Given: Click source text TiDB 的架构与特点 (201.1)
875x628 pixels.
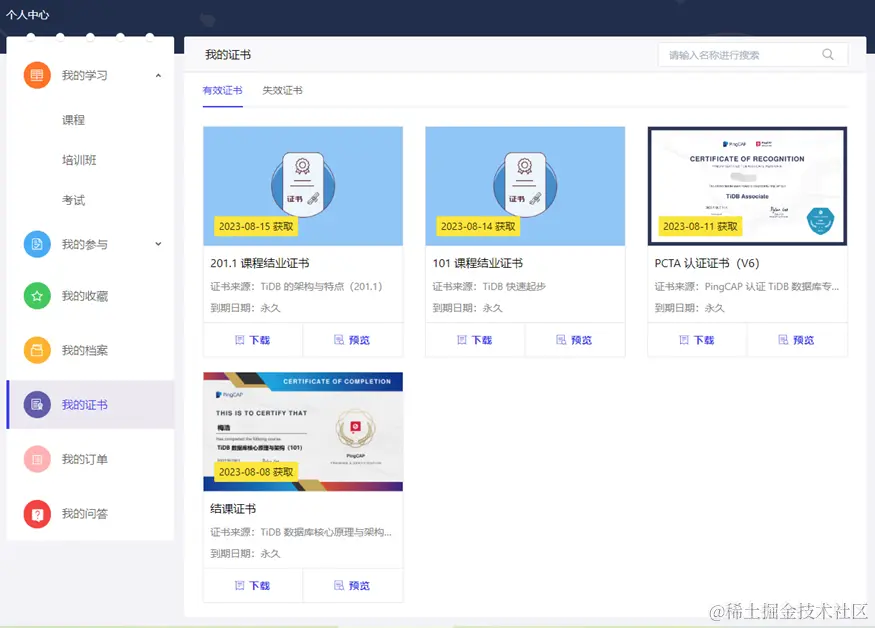Looking at the screenshot, I should click(321, 286).
